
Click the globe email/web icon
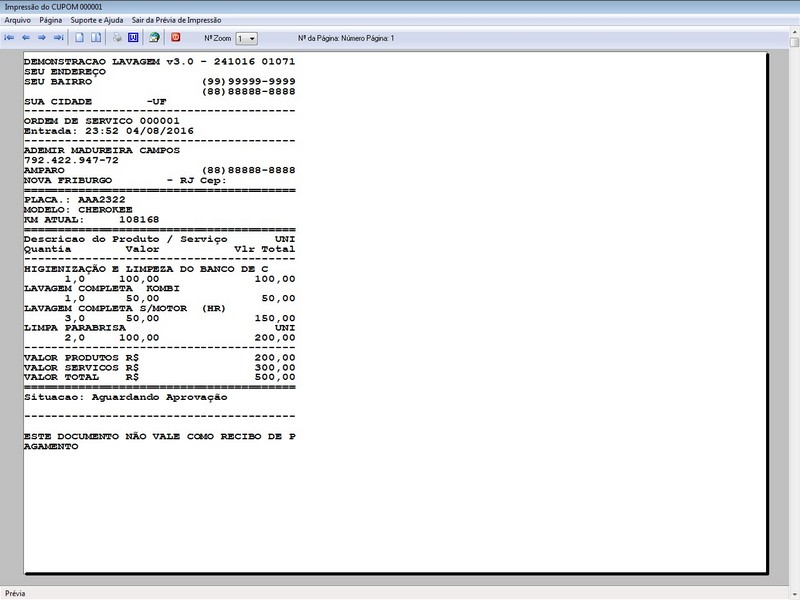(154, 38)
